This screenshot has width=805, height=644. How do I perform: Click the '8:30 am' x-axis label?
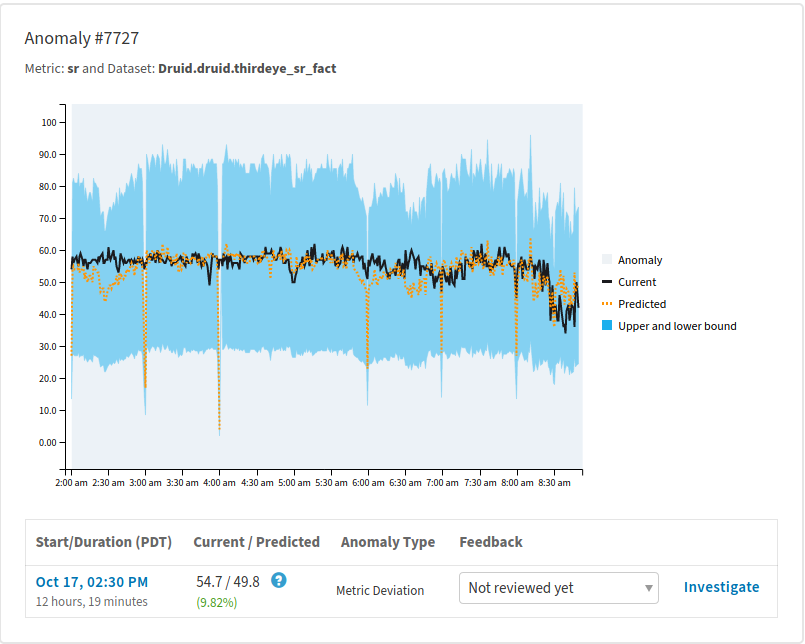coord(554,483)
